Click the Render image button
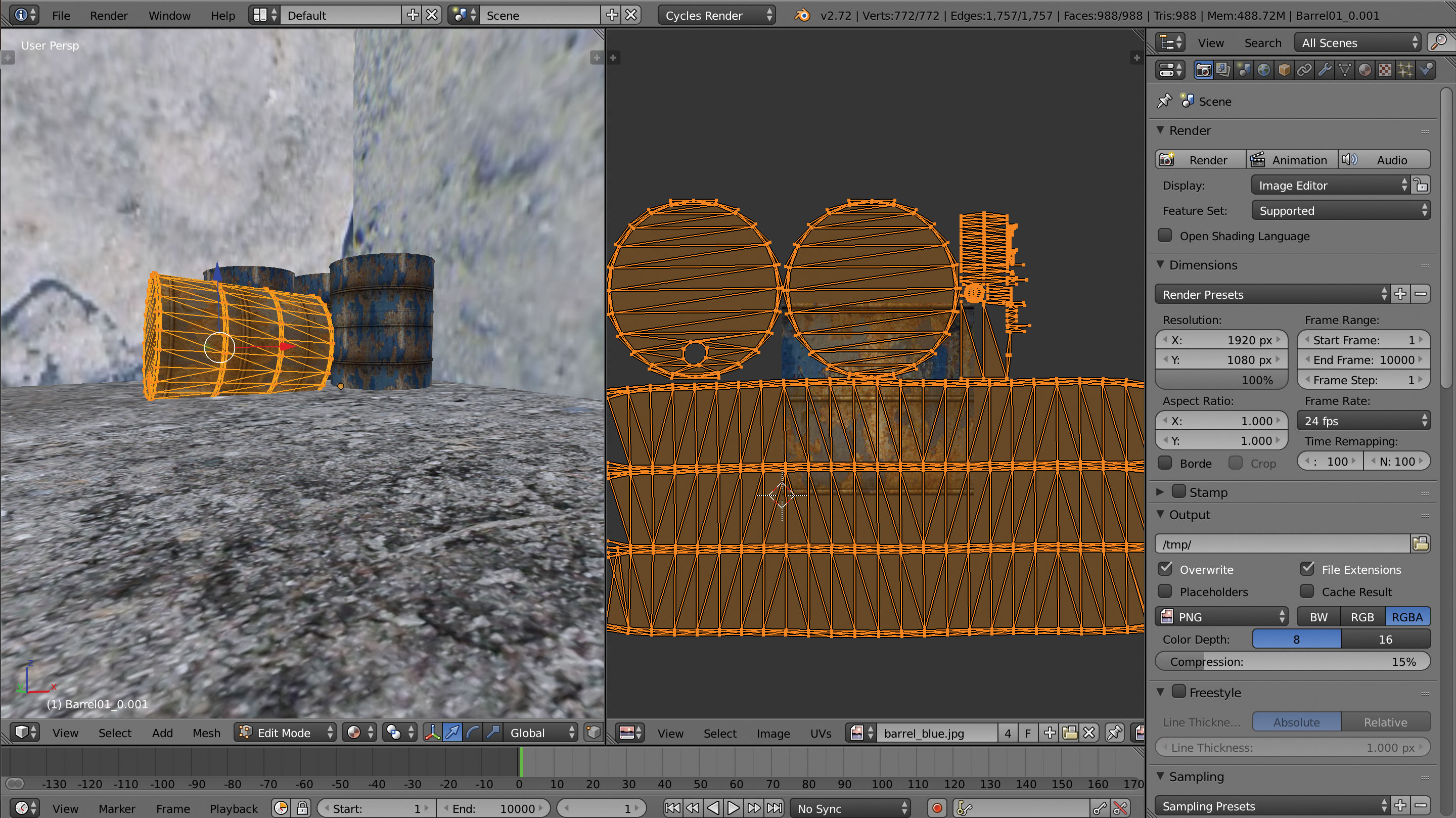Screen dimensions: 1456x818 click(x=1201, y=160)
